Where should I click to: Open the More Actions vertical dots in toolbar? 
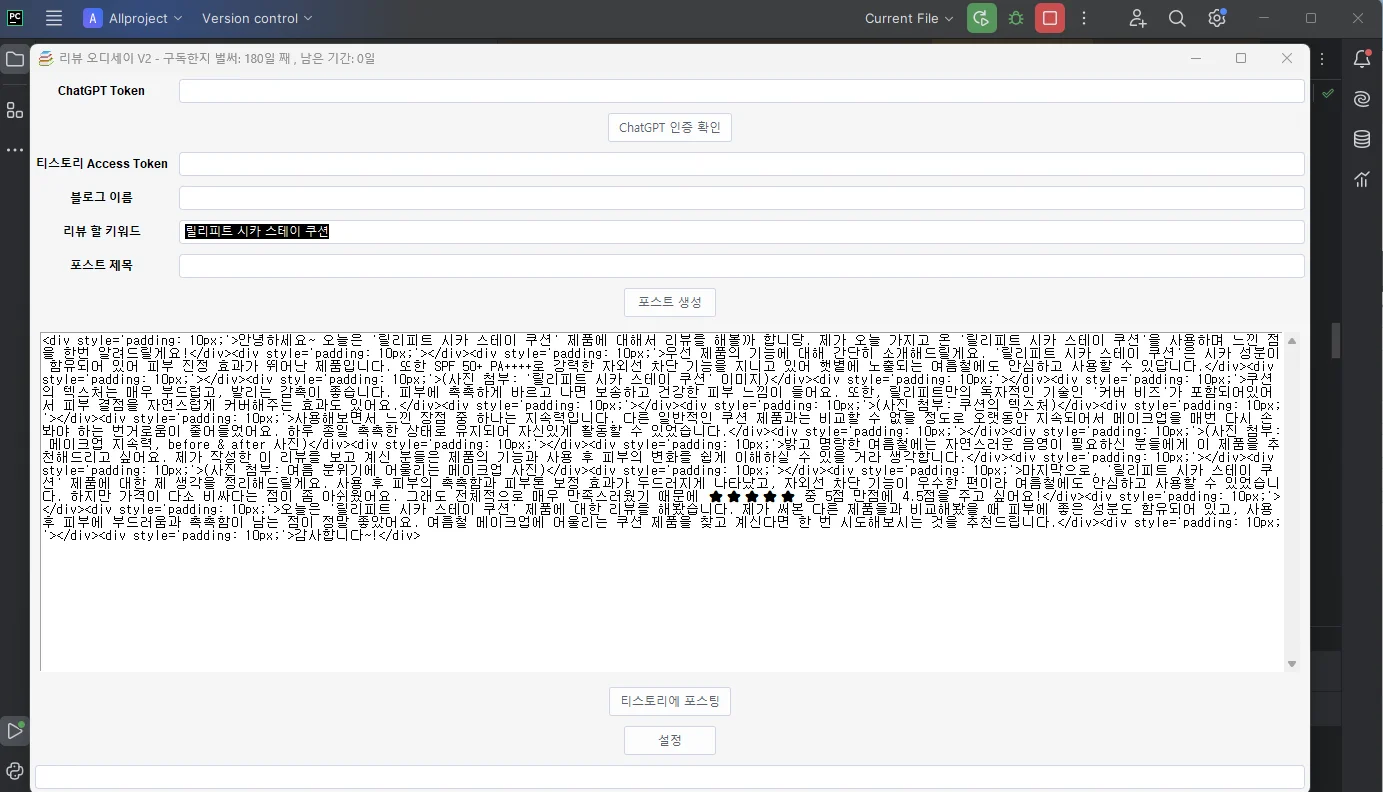[1084, 18]
